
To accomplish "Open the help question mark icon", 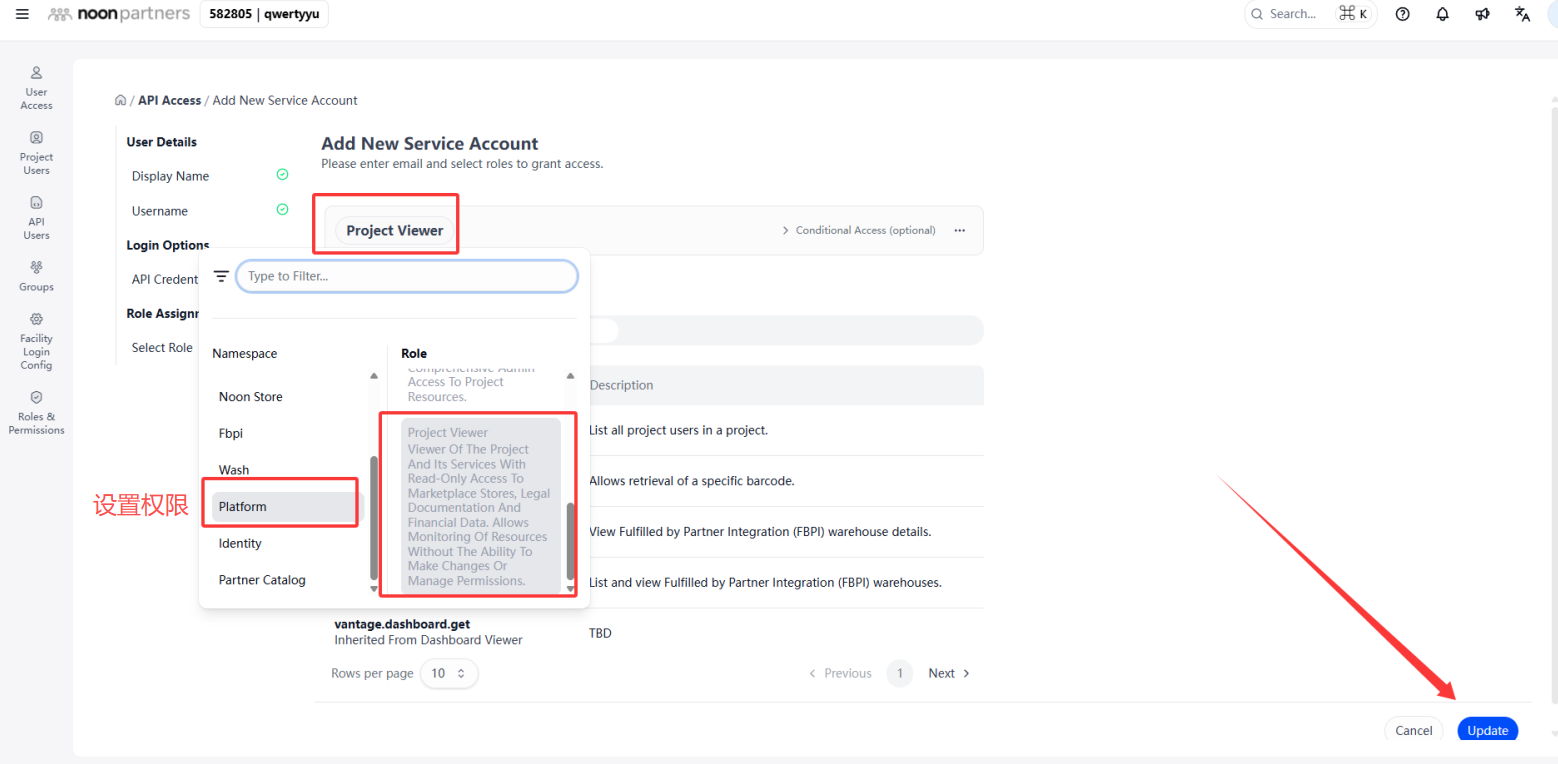I will pyautogui.click(x=1403, y=14).
